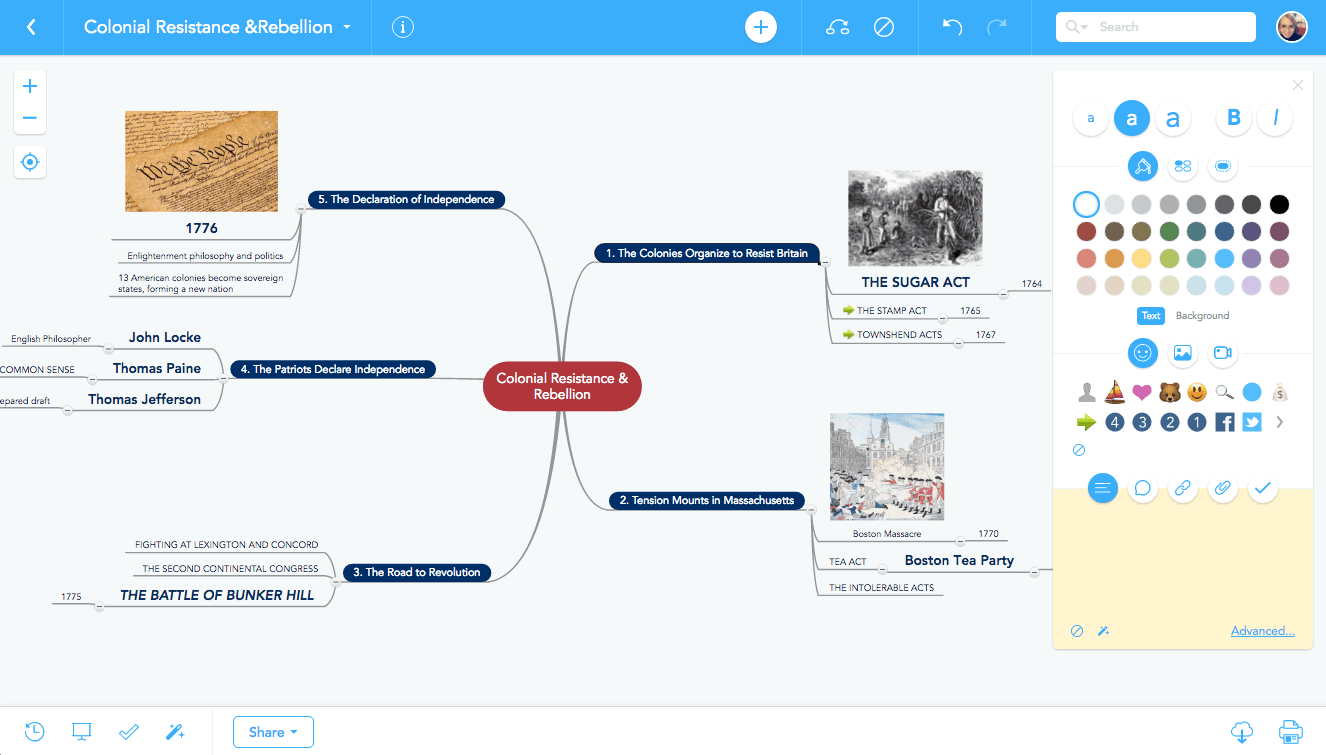
Task: Go back with the left chevron
Action: (x=31, y=27)
